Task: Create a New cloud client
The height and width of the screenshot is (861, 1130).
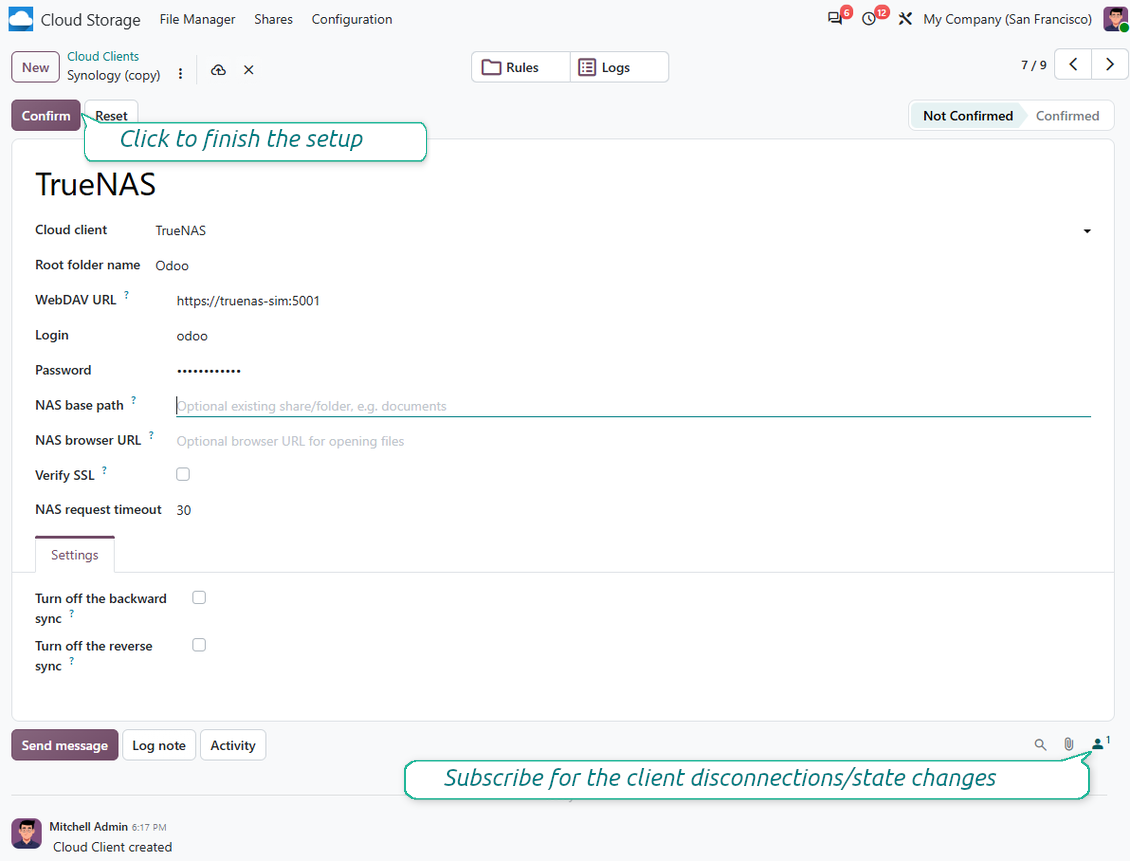Action: click(35, 67)
